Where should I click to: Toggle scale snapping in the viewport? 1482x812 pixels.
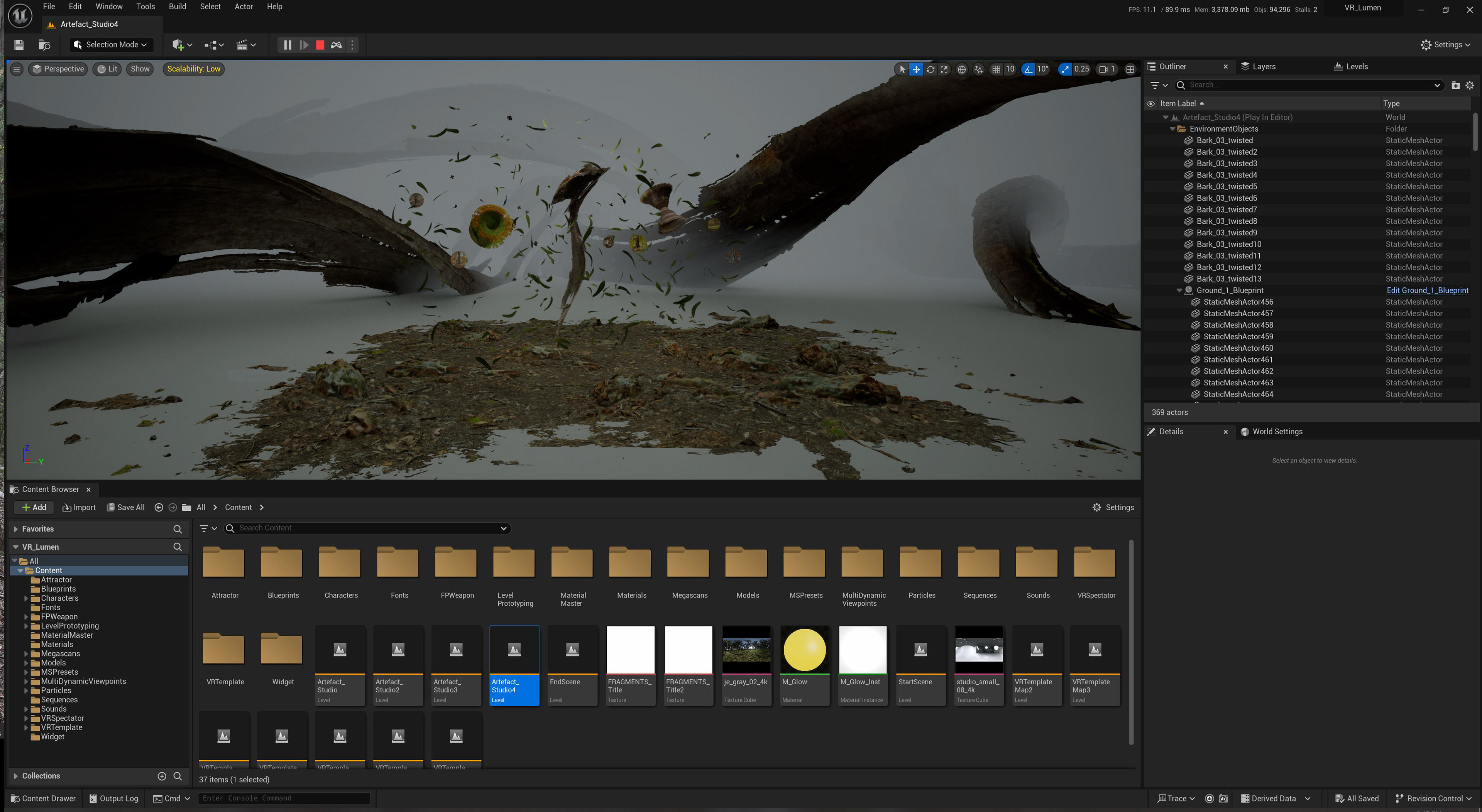pyautogui.click(x=1066, y=69)
